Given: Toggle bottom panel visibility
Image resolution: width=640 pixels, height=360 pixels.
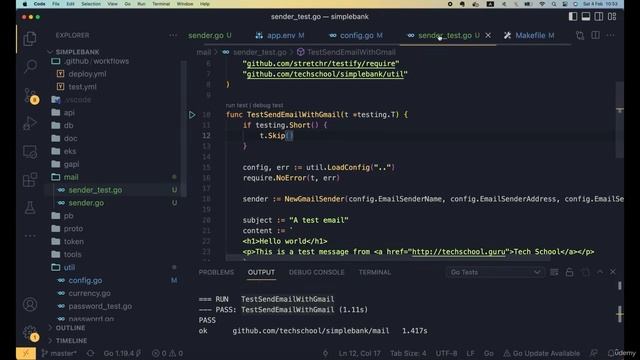Looking at the screenshot, I should pos(586,17).
